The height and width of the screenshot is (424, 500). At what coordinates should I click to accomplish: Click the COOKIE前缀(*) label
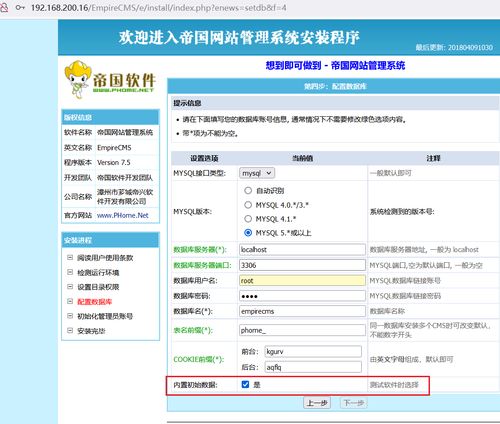pyautogui.click(x=199, y=359)
